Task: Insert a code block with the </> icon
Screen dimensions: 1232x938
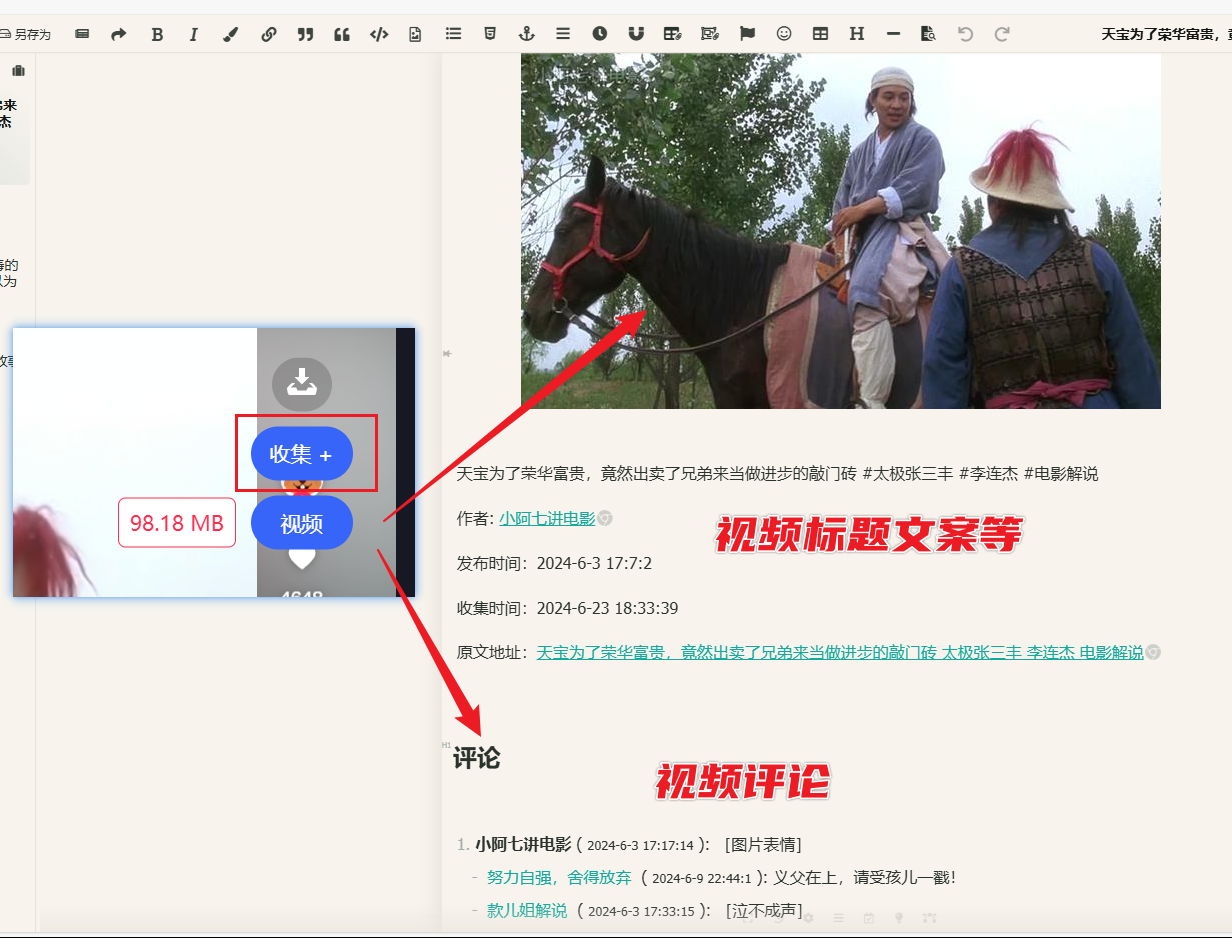Action: click(x=378, y=33)
